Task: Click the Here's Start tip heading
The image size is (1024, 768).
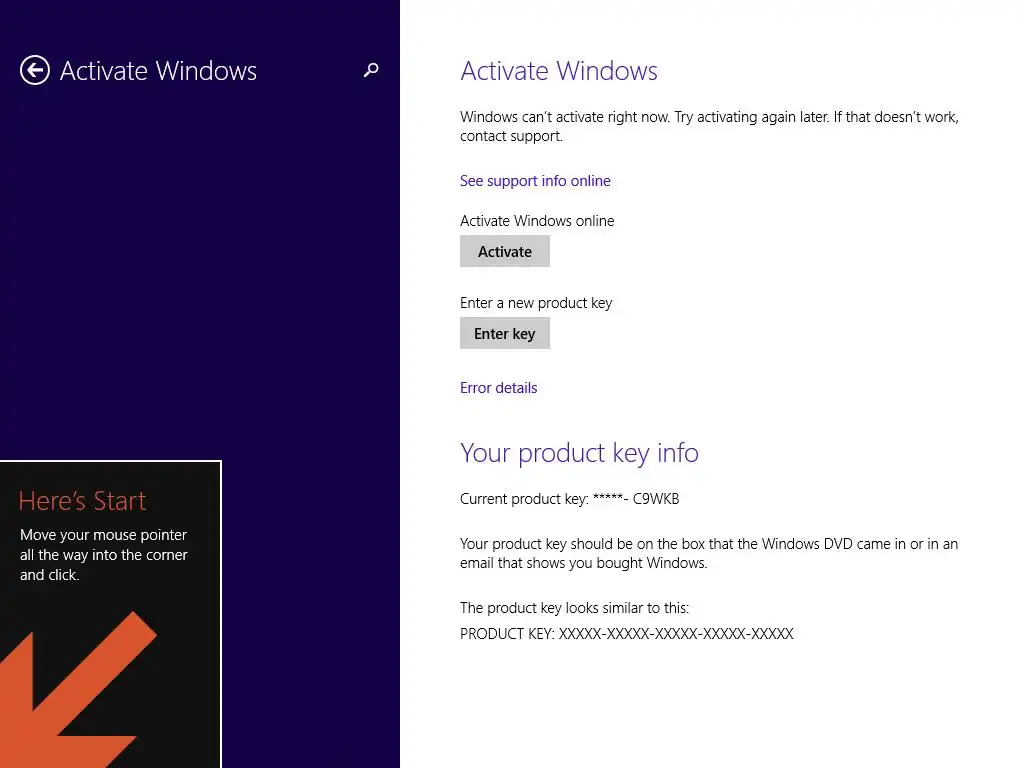Action: [82, 501]
